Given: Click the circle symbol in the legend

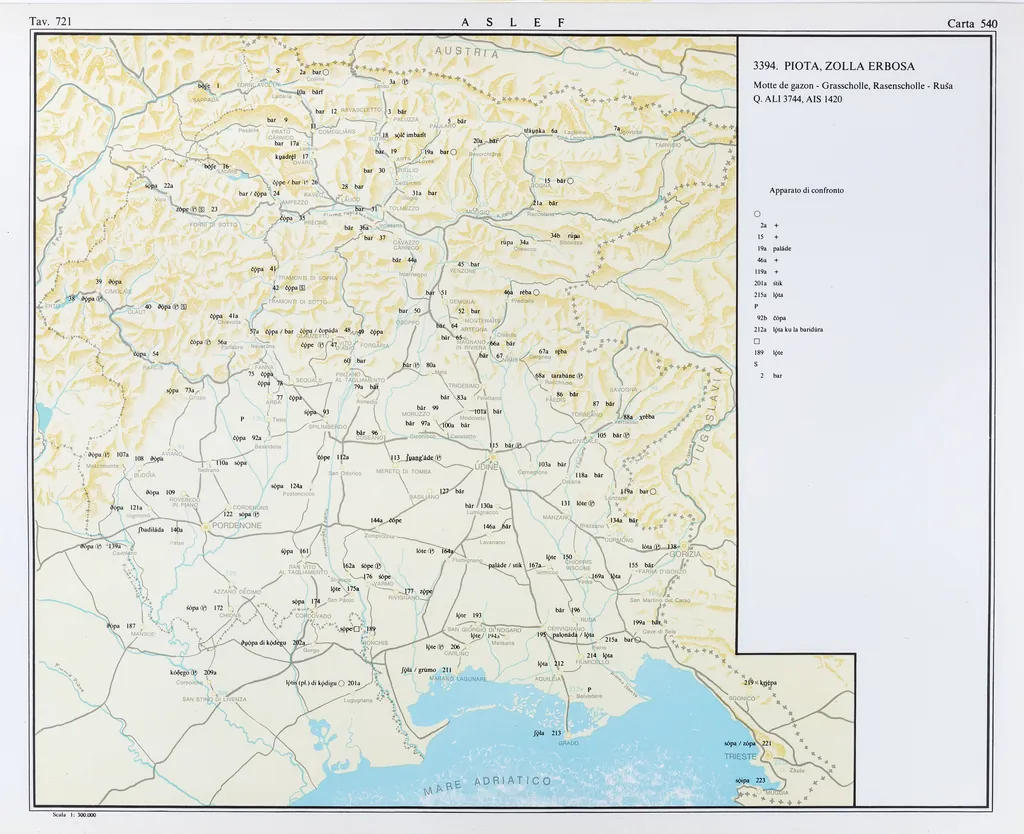Looking at the screenshot, I should 757,213.
